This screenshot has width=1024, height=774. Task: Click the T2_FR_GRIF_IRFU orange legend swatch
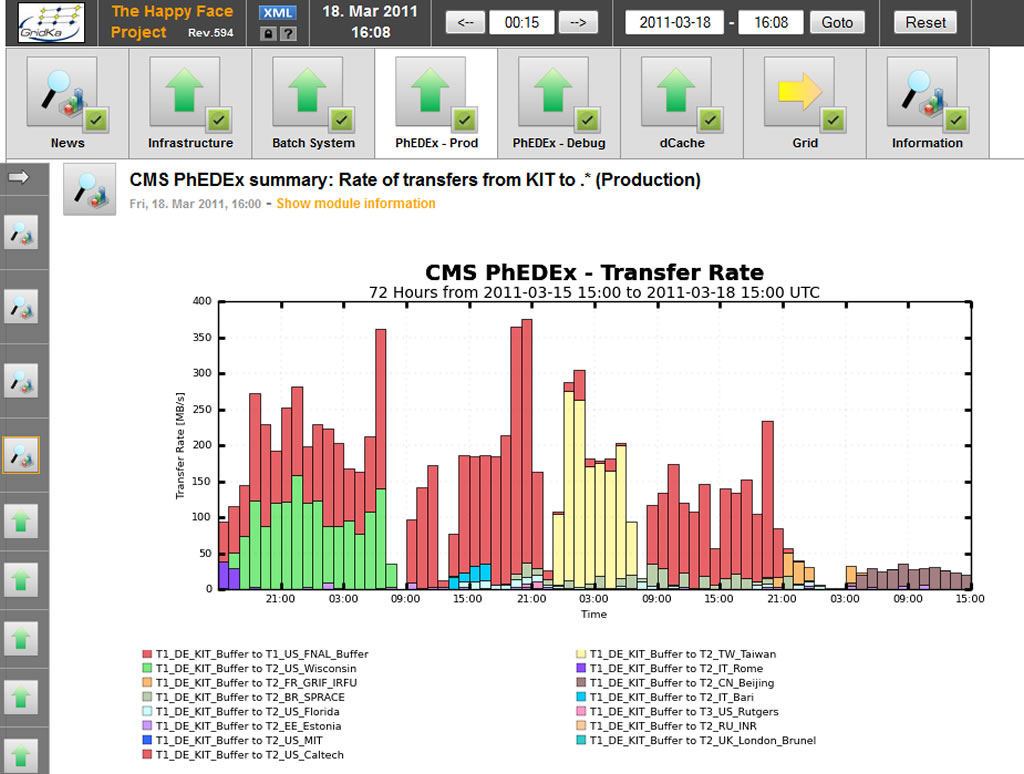(x=147, y=683)
